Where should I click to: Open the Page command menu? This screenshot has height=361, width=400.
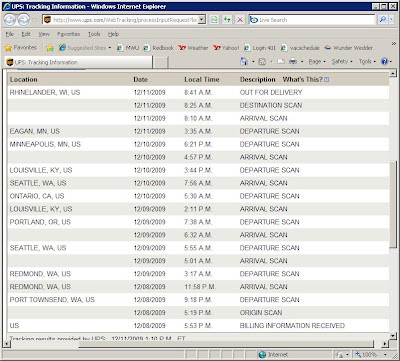317,62
